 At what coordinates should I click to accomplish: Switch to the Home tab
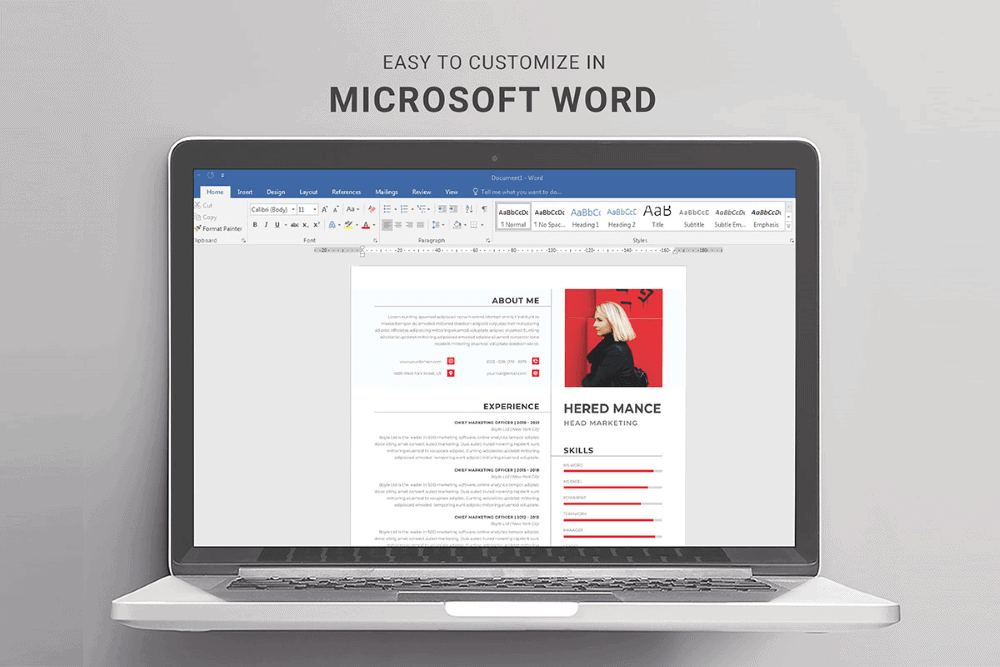pos(215,192)
